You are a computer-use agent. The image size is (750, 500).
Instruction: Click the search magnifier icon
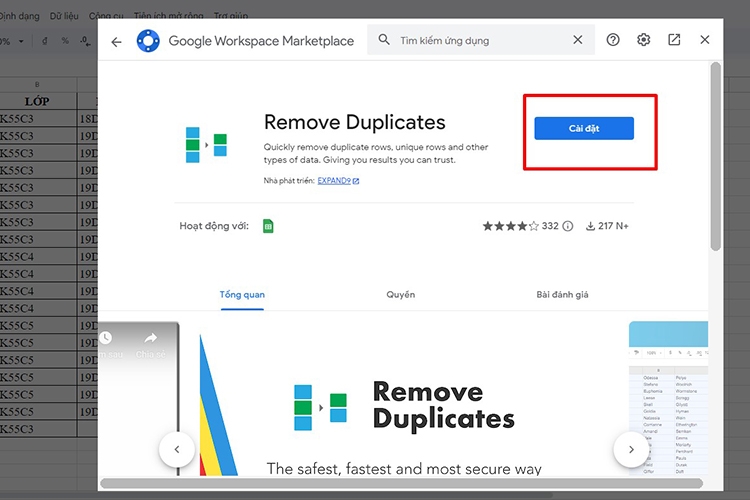384,40
